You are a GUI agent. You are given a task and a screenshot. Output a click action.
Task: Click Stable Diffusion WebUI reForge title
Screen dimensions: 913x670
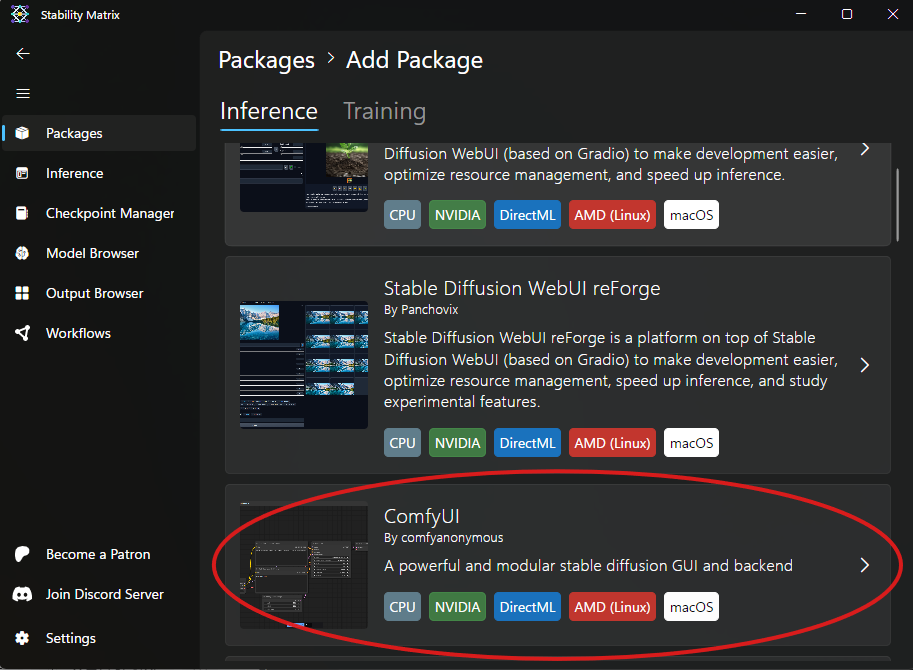tap(522, 289)
